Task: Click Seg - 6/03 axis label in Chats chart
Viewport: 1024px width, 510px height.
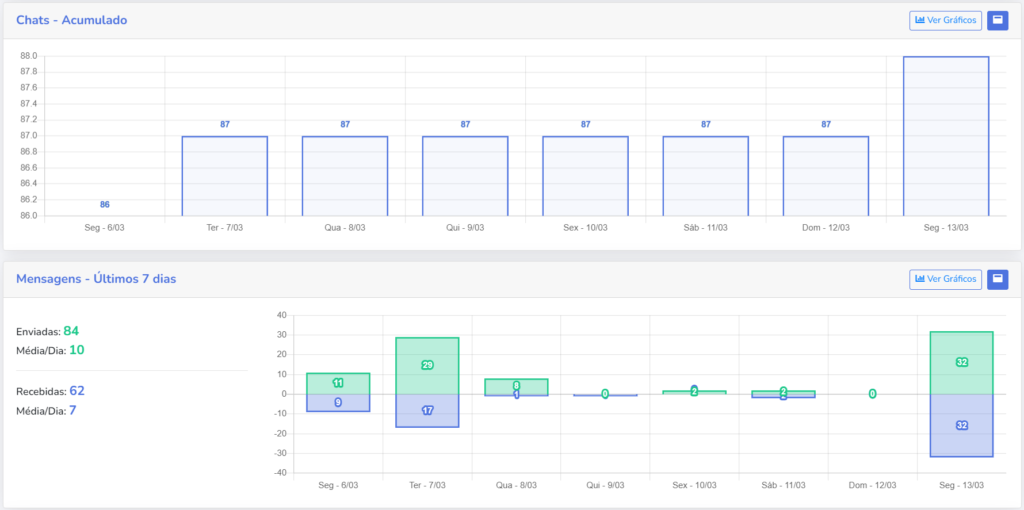Action: tap(104, 227)
